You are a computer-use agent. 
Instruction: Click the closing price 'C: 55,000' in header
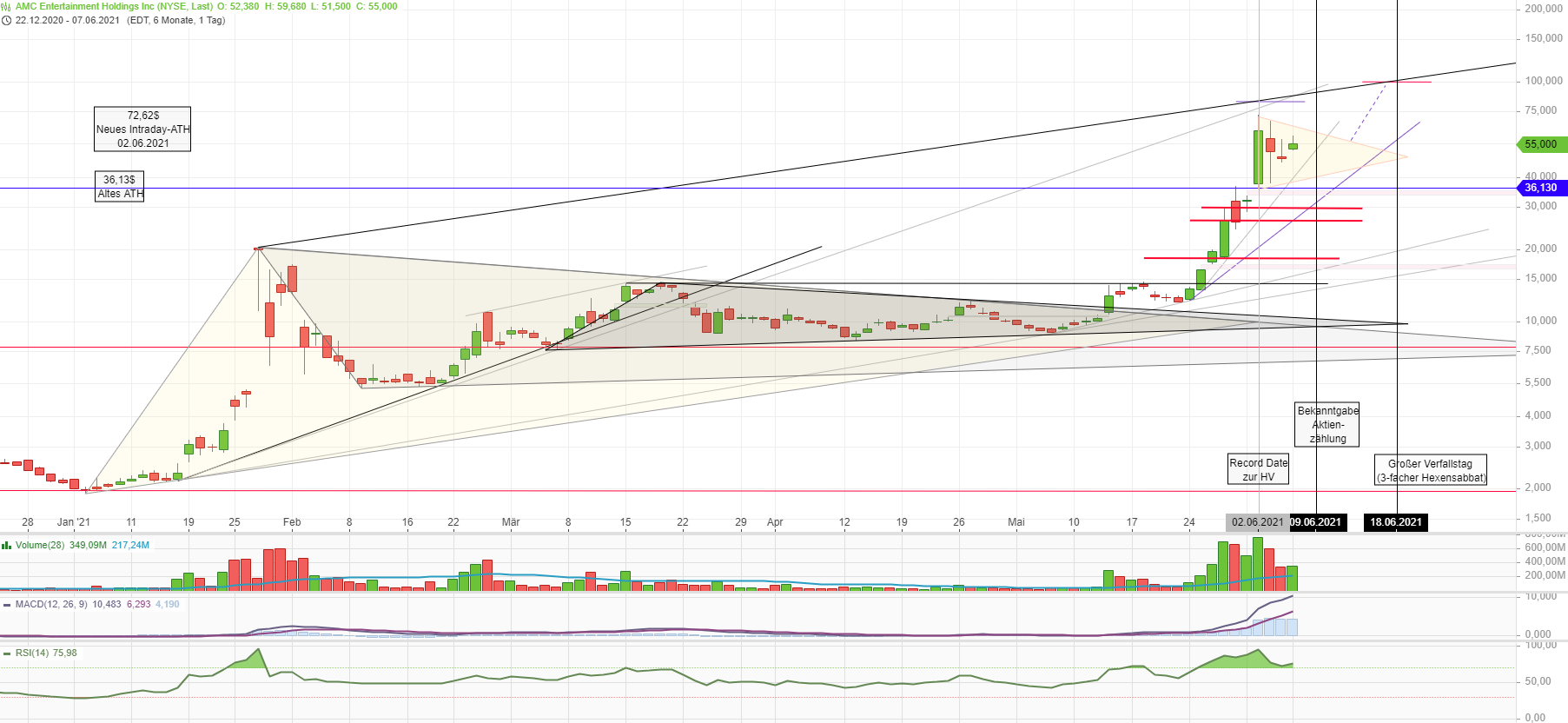click(x=376, y=6)
